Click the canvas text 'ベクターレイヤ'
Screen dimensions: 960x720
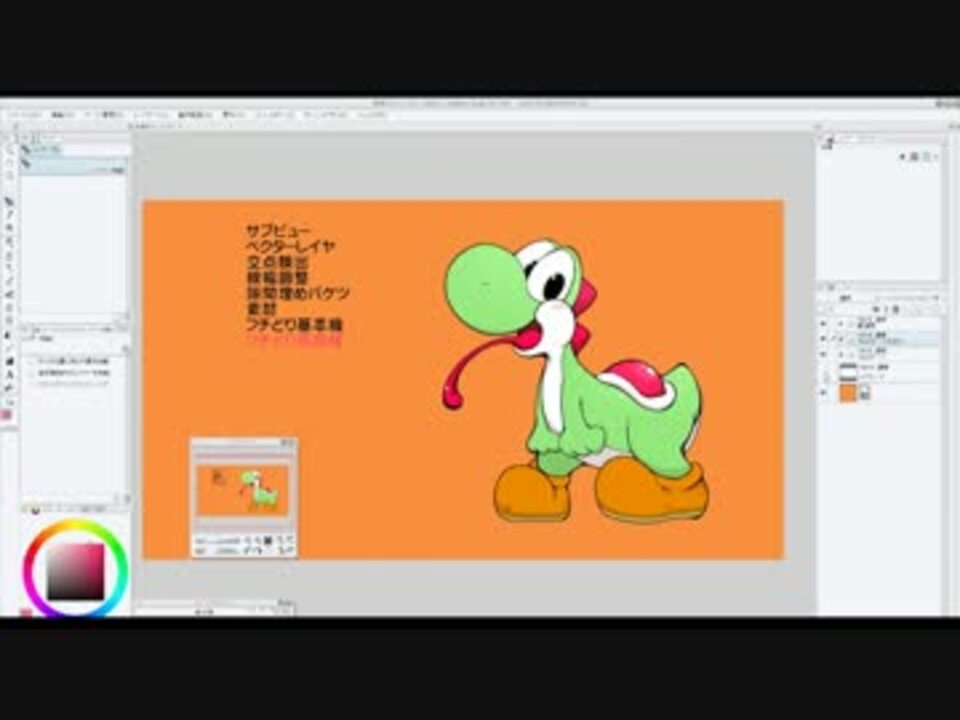291,246
